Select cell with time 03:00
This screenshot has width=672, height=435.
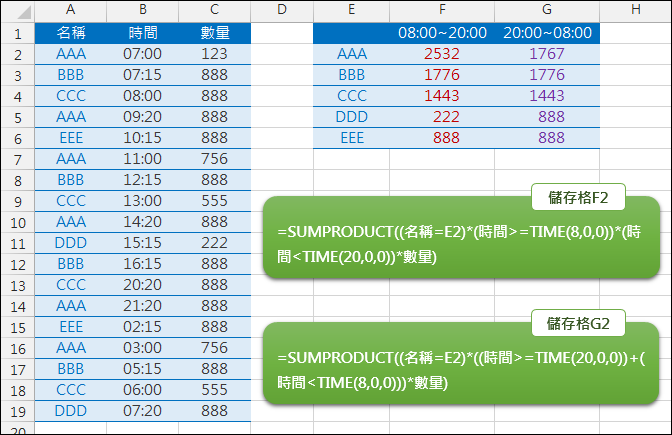(x=143, y=348)
